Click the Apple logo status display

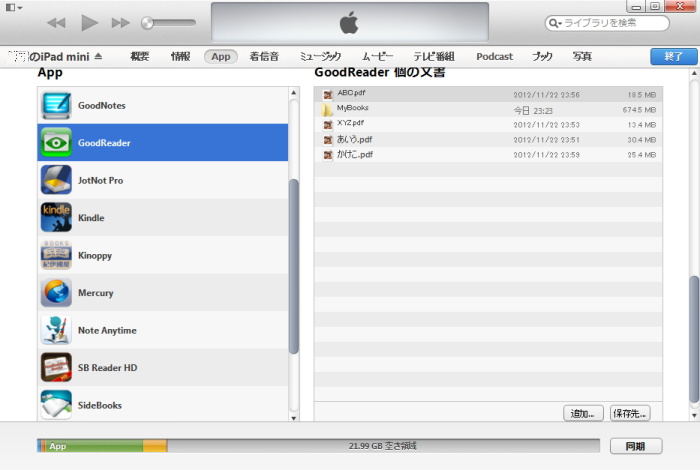(350, 22)
